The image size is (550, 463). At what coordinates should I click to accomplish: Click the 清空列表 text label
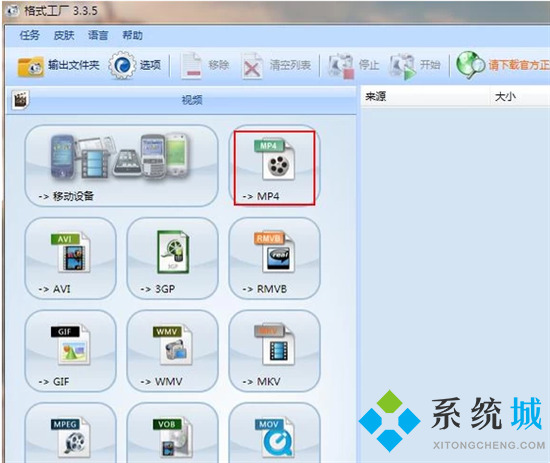tap(290, 65)
